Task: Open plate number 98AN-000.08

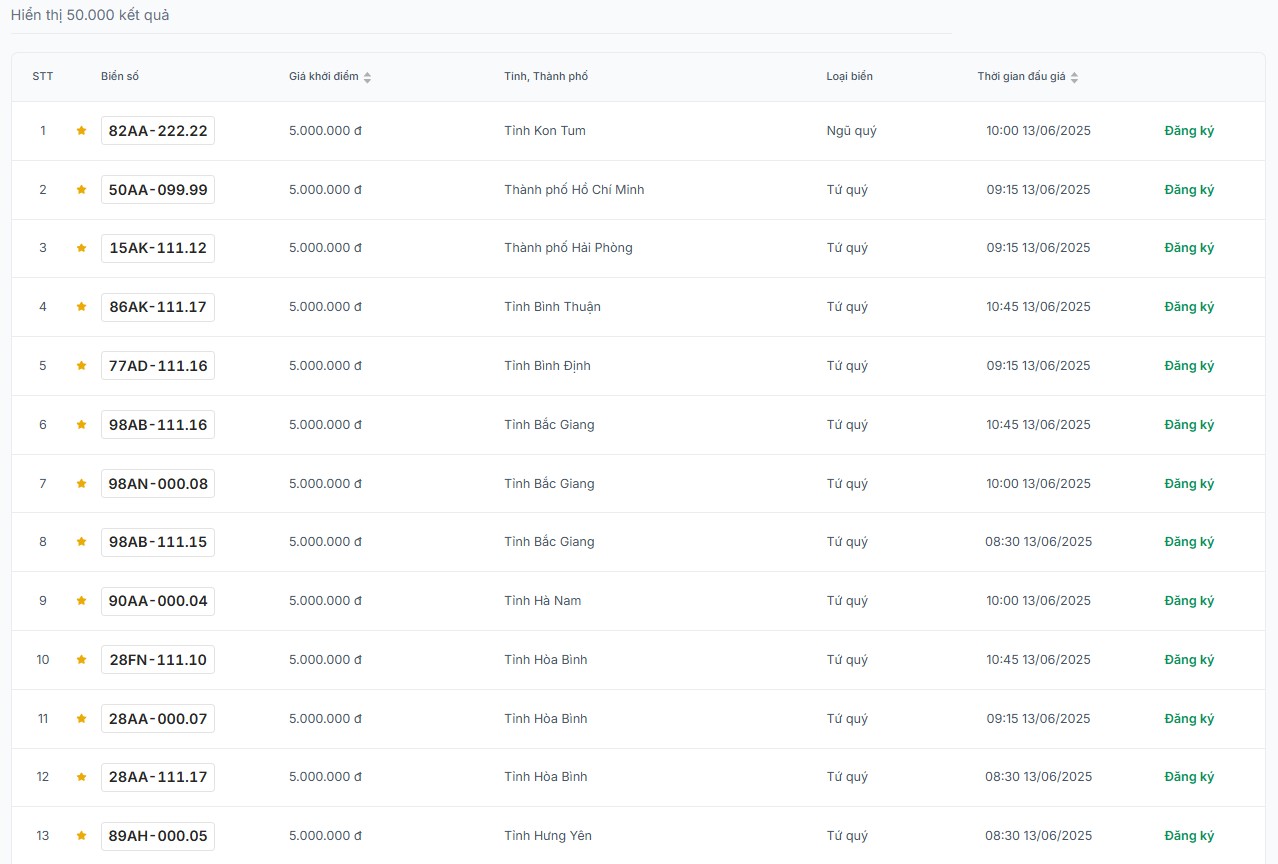Action: tap(158, 484)
